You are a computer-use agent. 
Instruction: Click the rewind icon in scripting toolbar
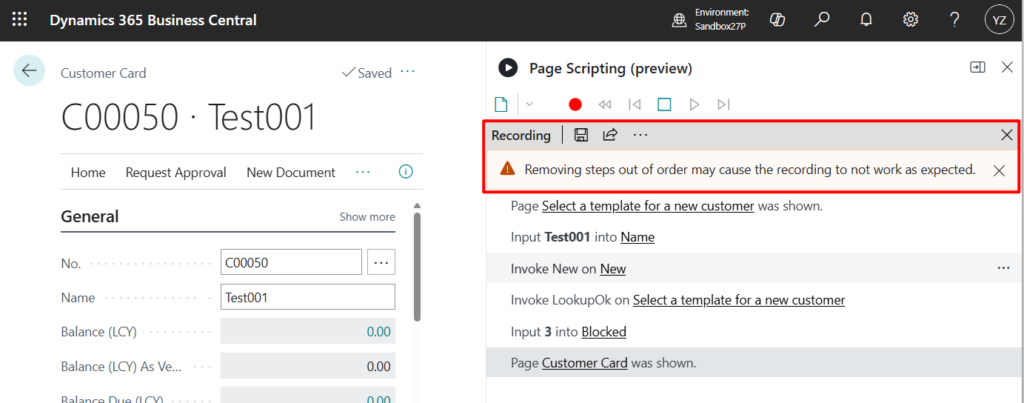(x=604, y=104)
